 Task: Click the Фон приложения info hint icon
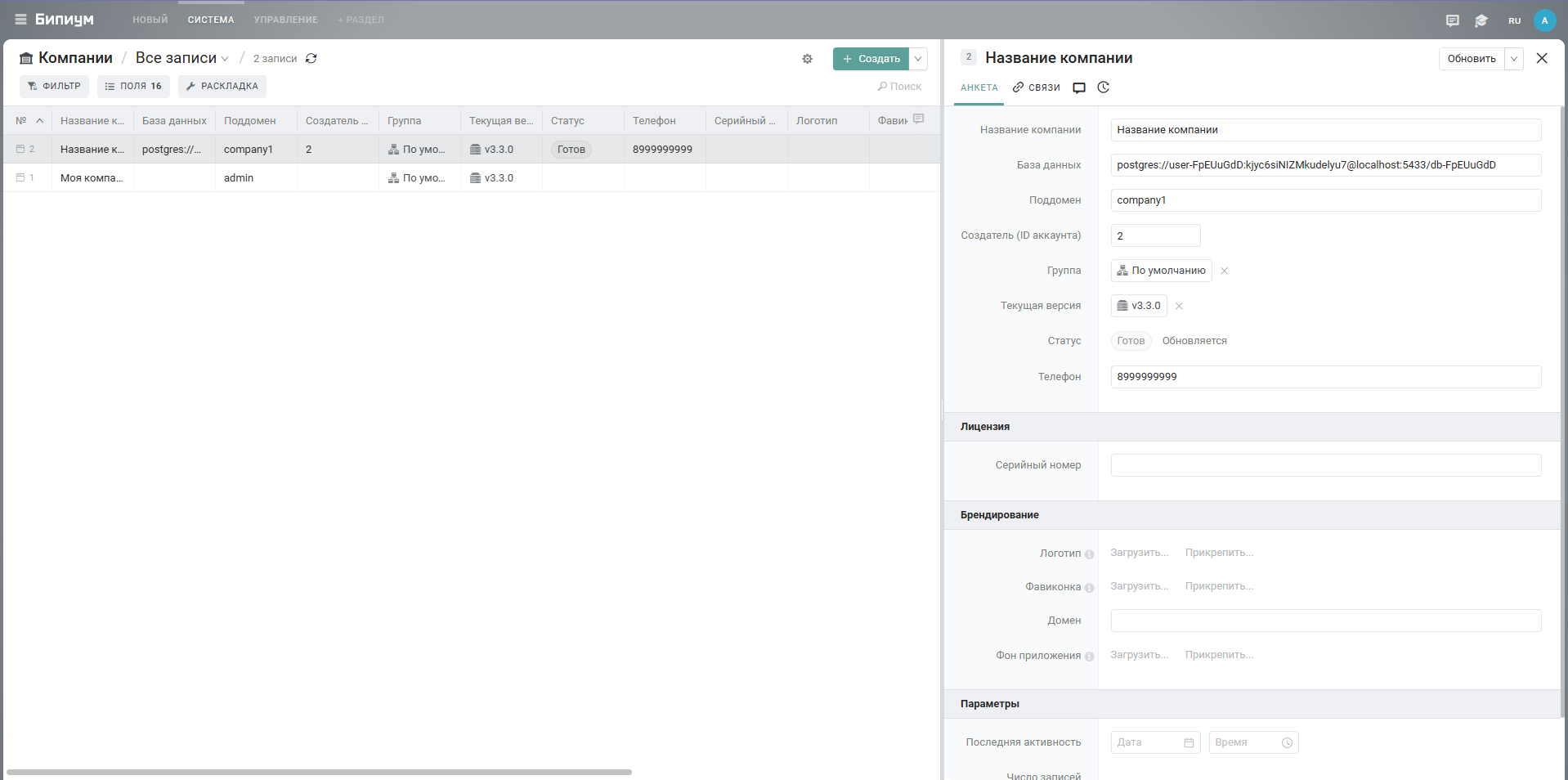click(x=1089, y=657)
